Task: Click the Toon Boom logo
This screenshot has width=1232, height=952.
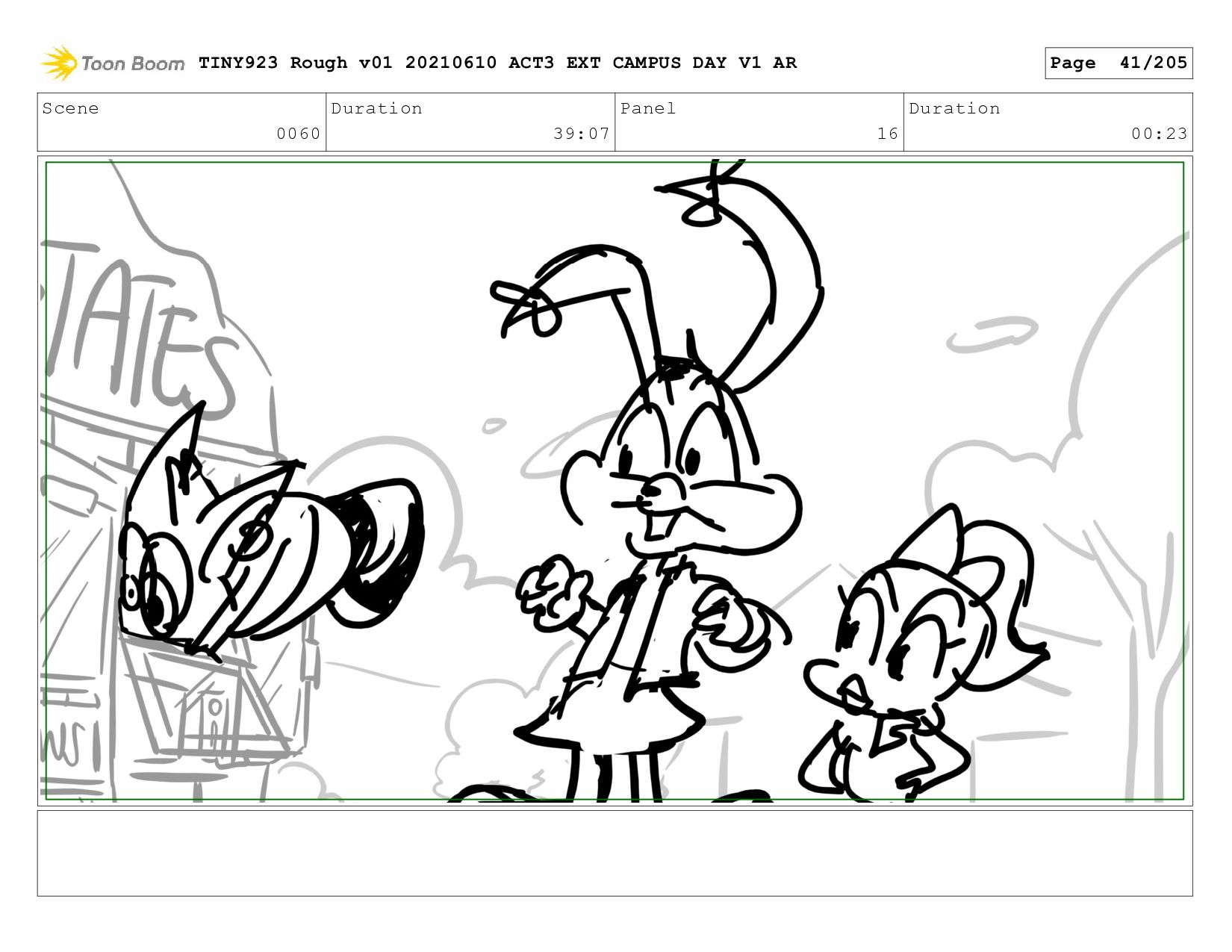Action: pyautogui.click(x=112, y=63)
